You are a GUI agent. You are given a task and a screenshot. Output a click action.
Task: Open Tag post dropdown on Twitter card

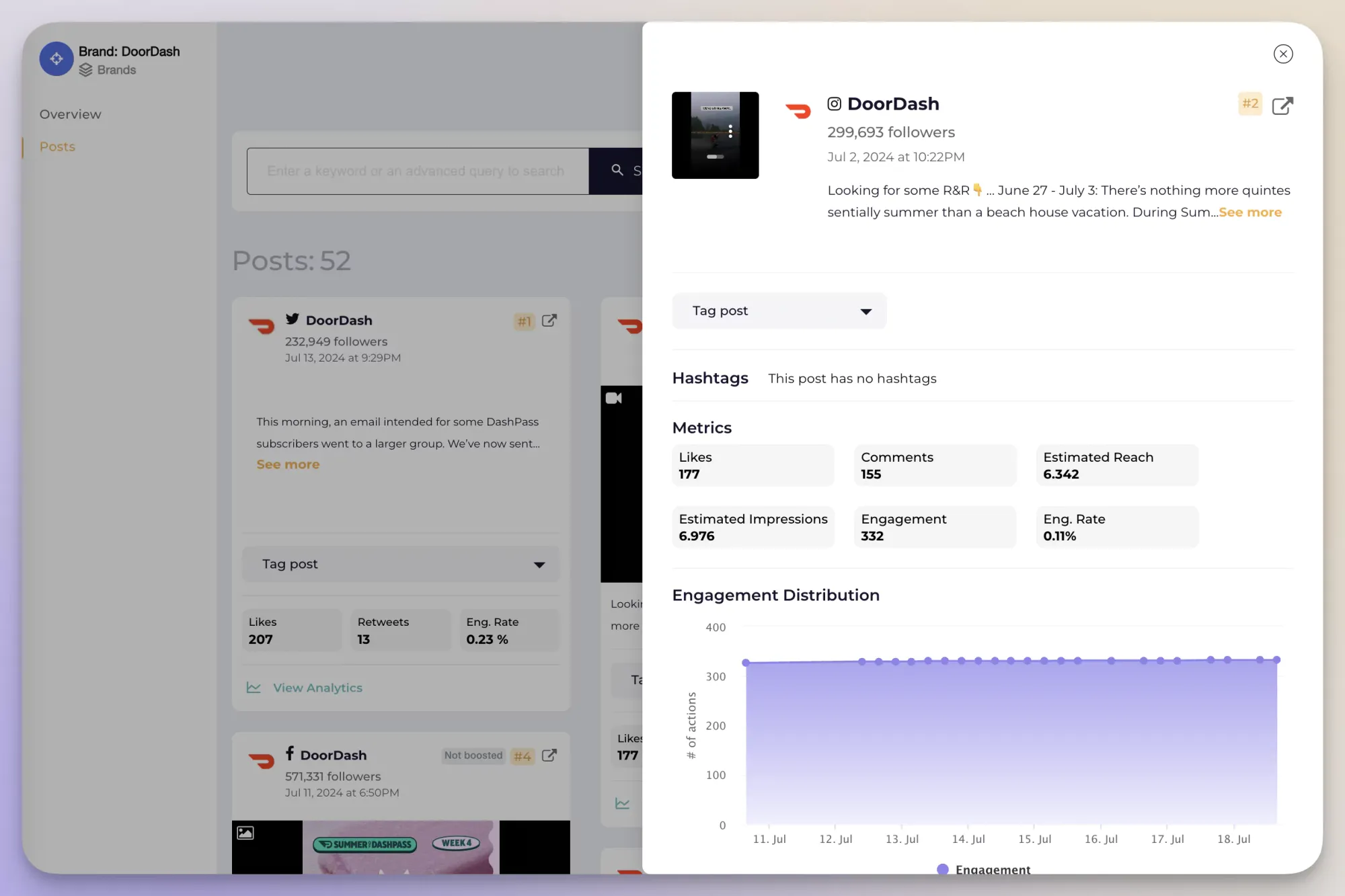click(401, 564)
